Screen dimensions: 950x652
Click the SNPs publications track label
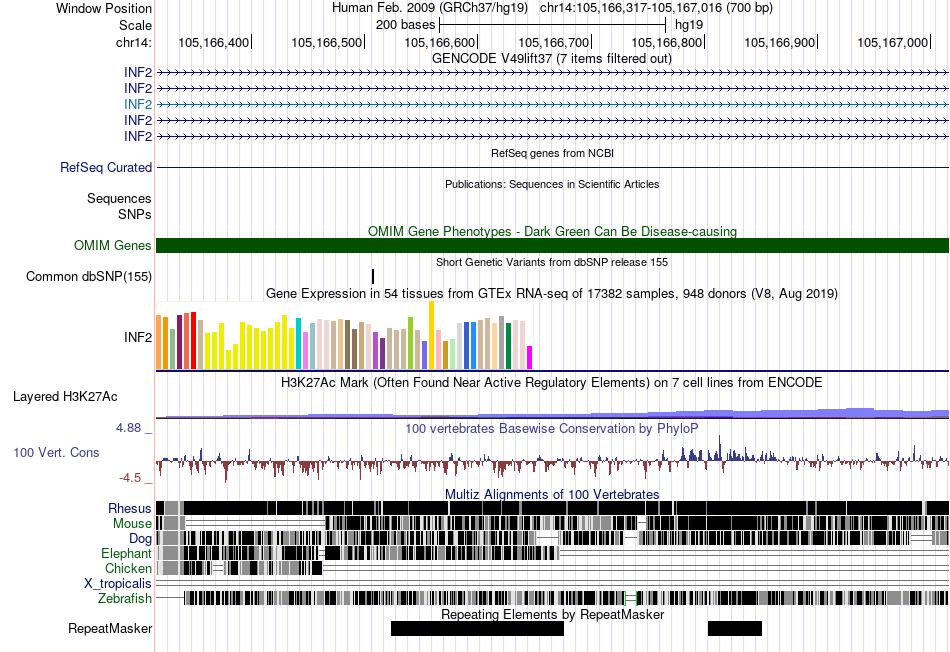pyautogui.click(x=135, y=214)
